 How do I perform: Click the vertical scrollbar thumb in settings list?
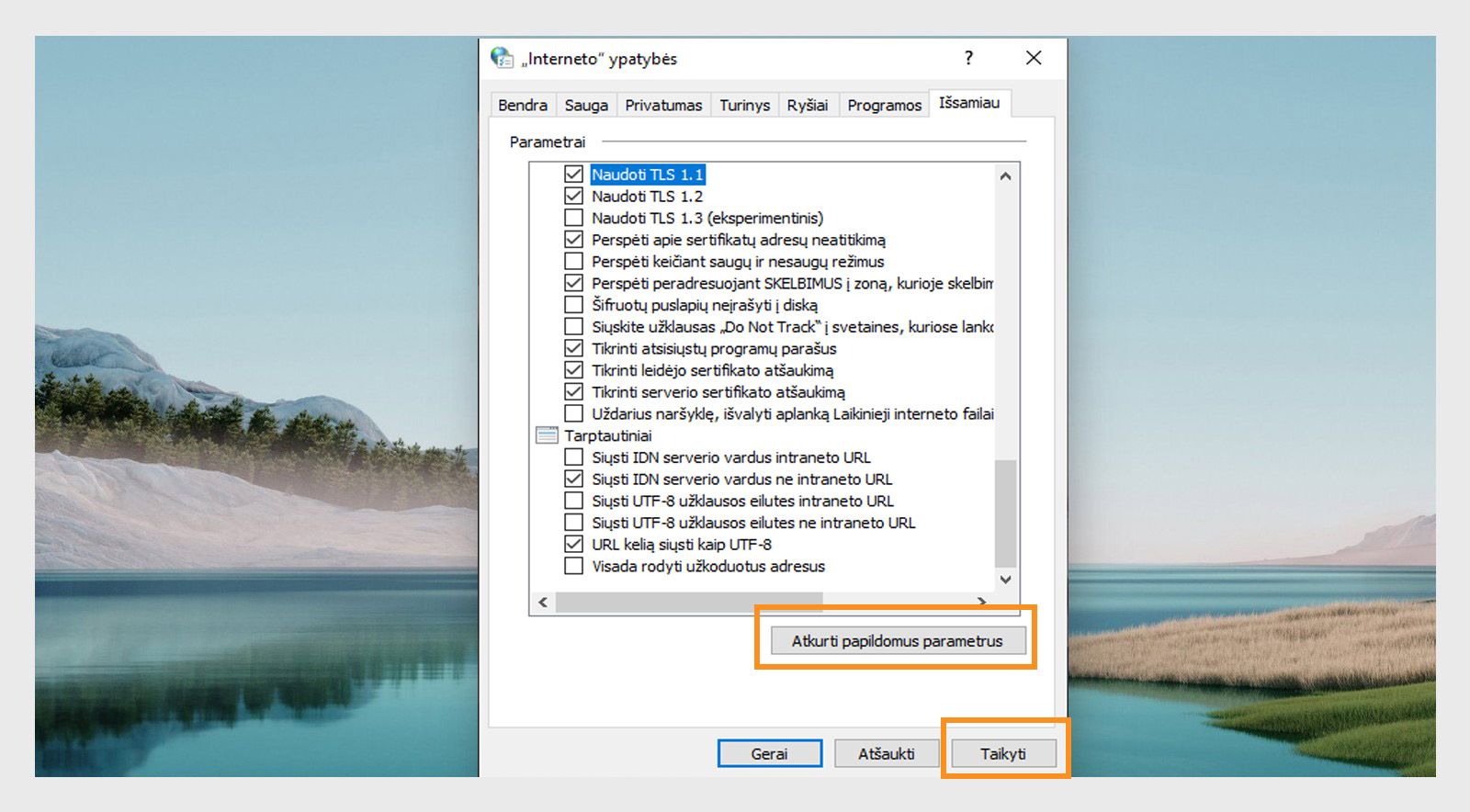(x=1005, y=513)
